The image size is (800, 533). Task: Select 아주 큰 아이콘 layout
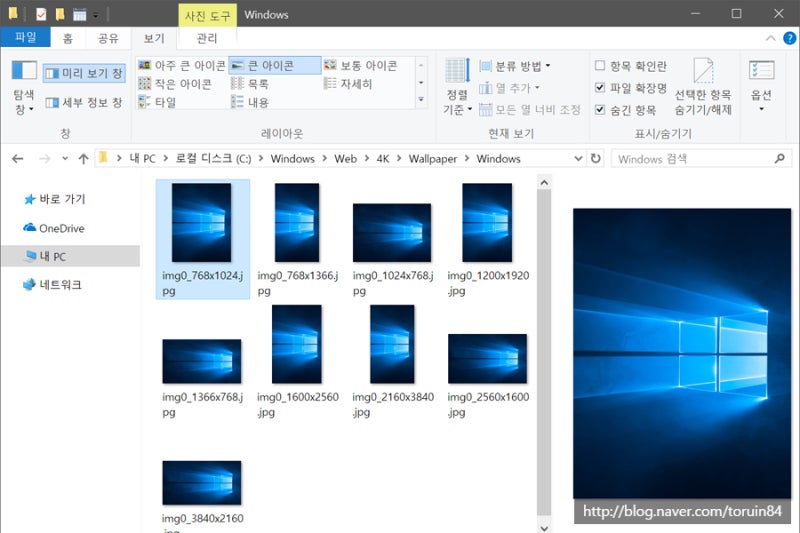182,65
